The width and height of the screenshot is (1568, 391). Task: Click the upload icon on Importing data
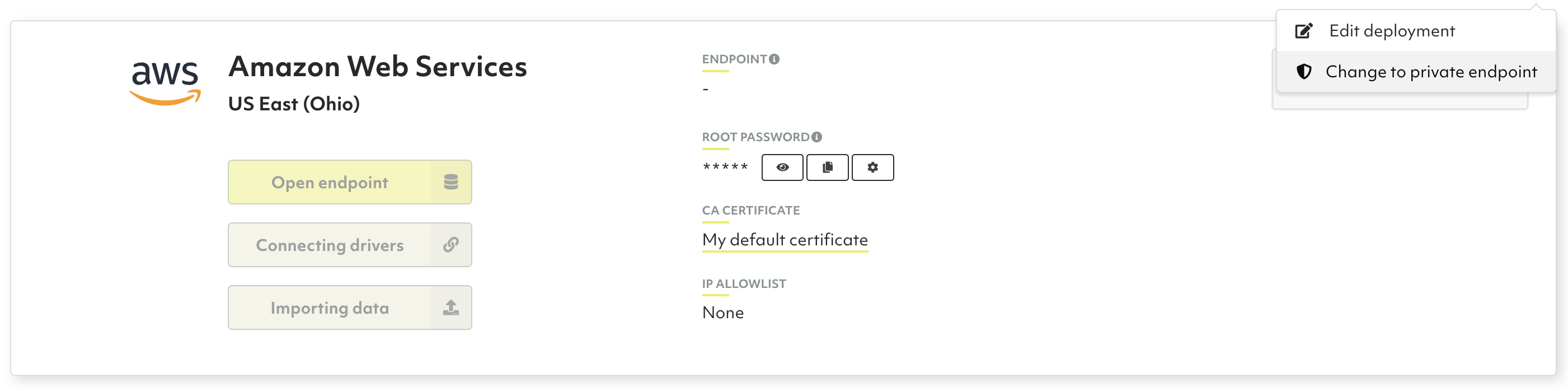point(450,308)
